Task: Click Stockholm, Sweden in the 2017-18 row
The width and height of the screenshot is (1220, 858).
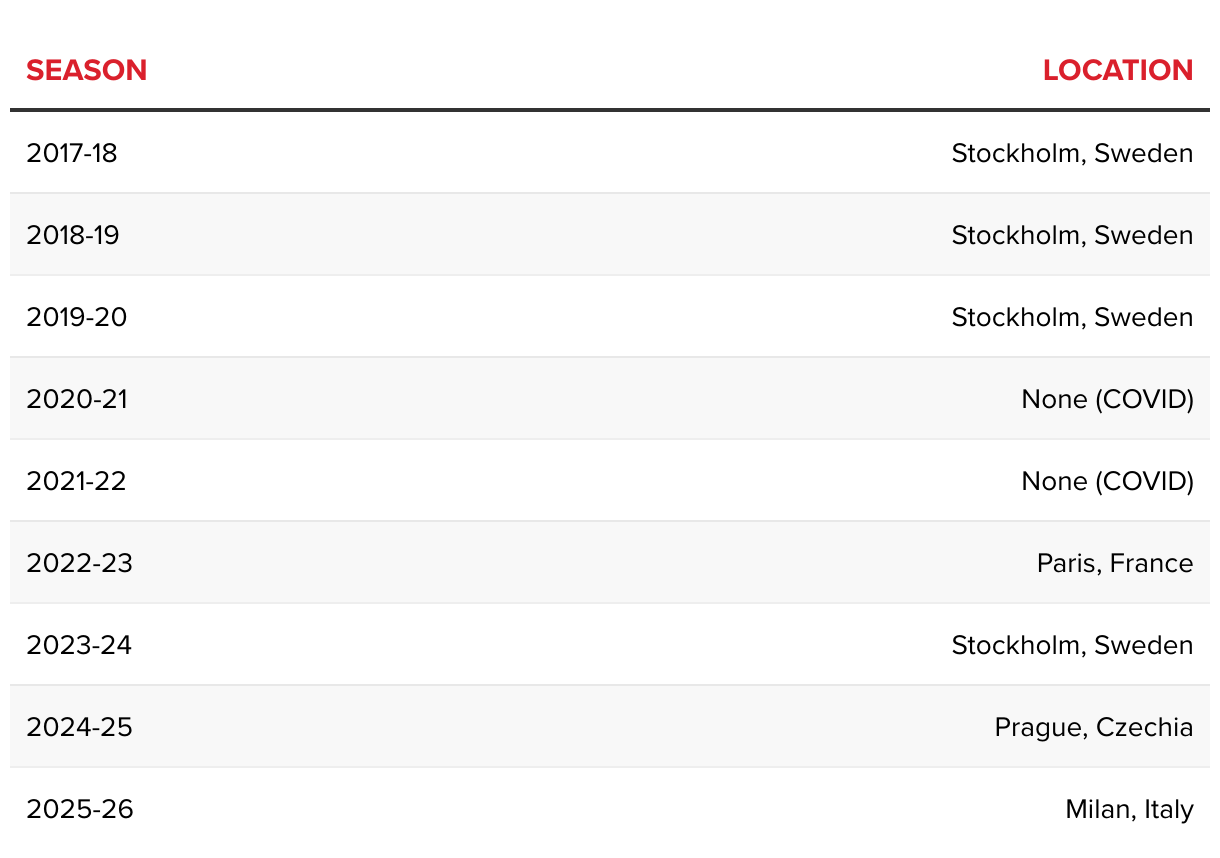Action: point(1072,153)
